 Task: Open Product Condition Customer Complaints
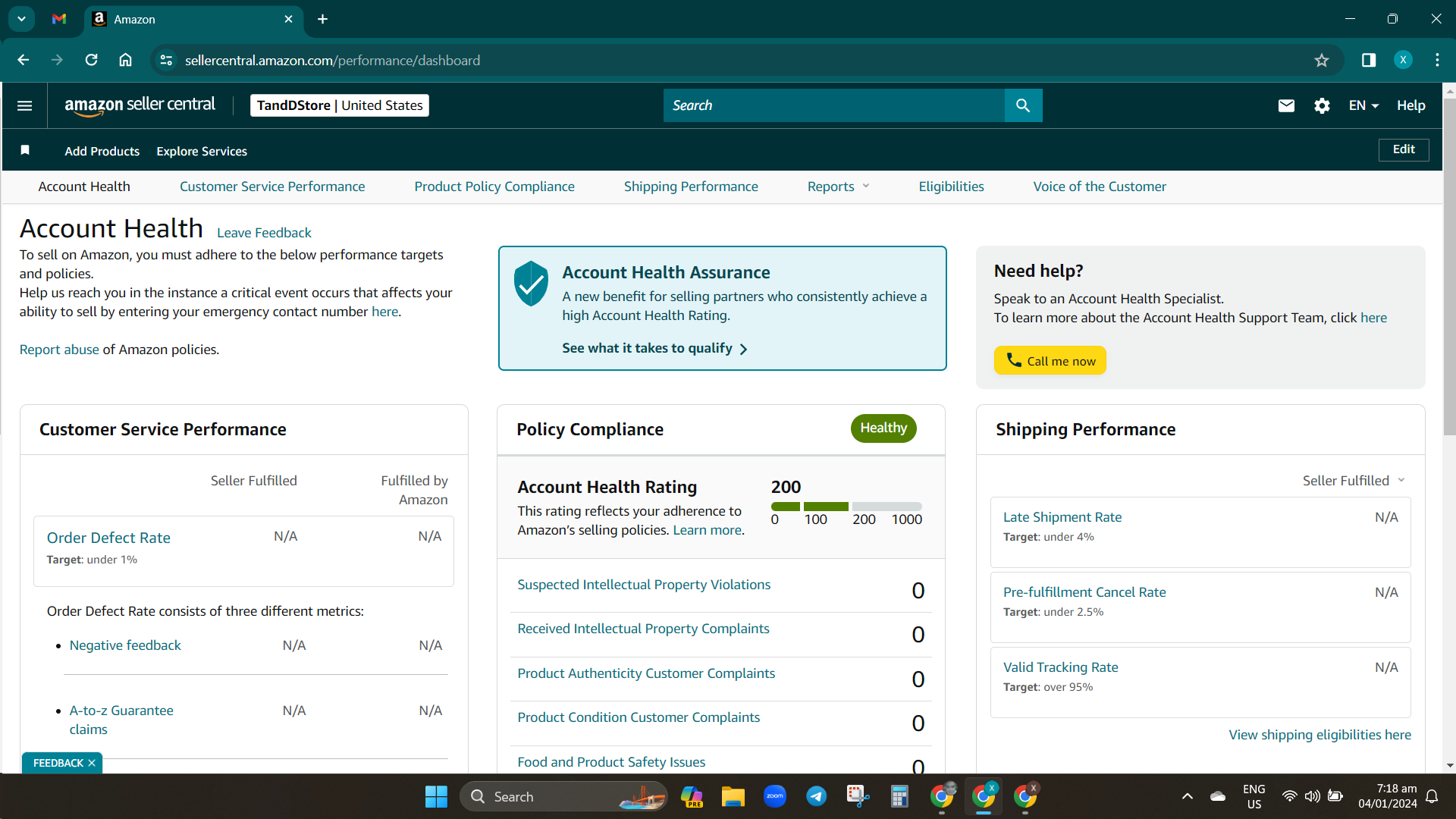pos(639,717)
